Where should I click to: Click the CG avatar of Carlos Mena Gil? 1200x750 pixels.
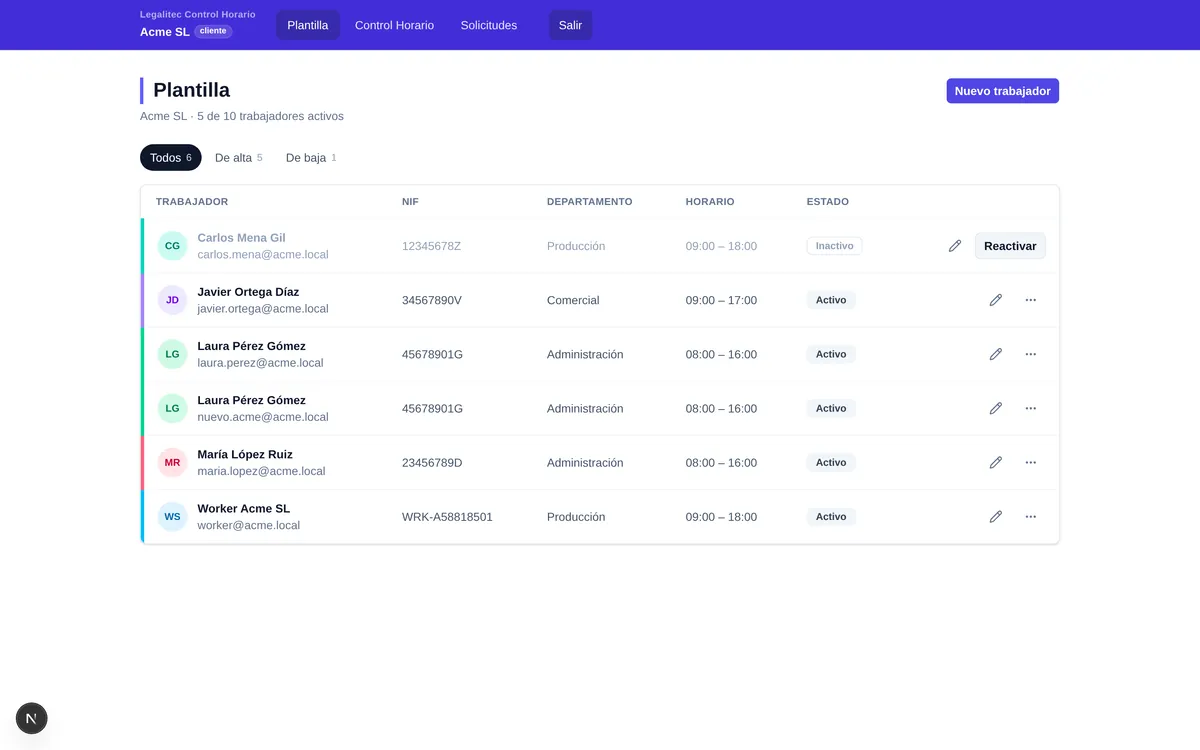click(x=173, y=246)
